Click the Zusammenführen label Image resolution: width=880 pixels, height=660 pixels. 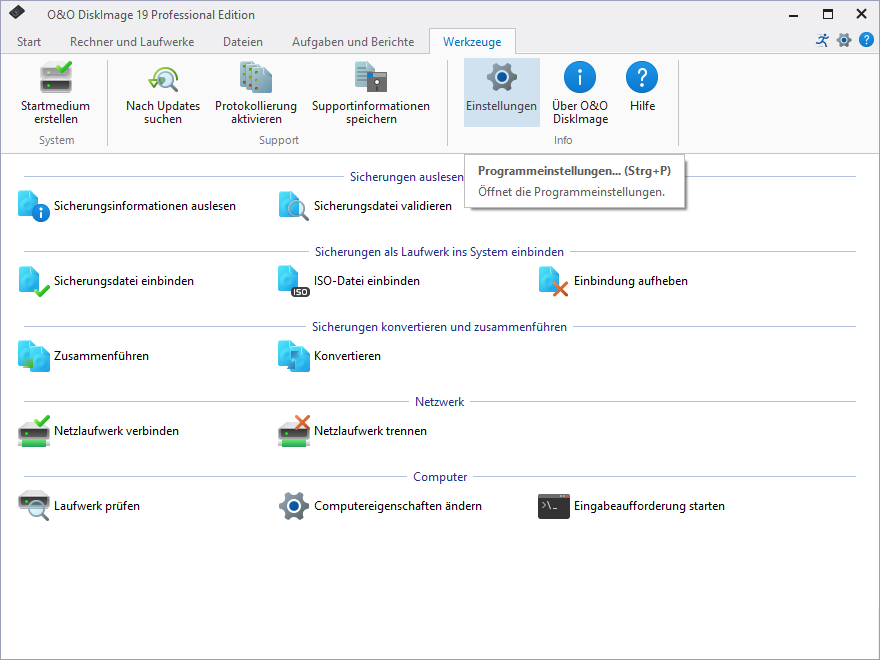101,356
